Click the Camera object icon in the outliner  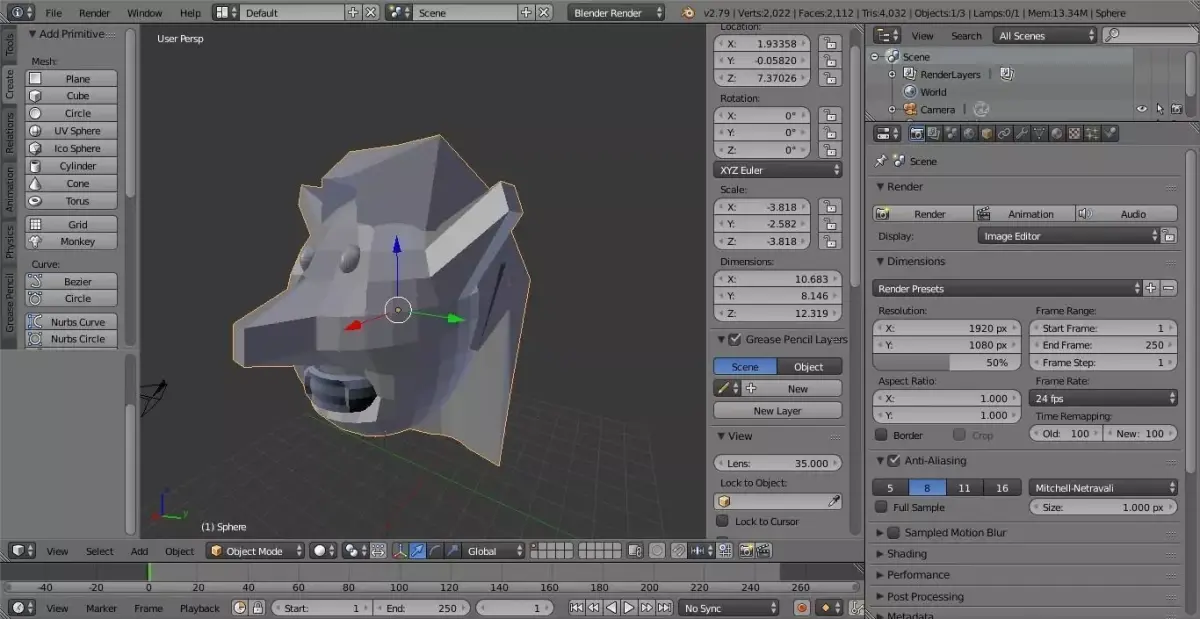tap(910, 109)
